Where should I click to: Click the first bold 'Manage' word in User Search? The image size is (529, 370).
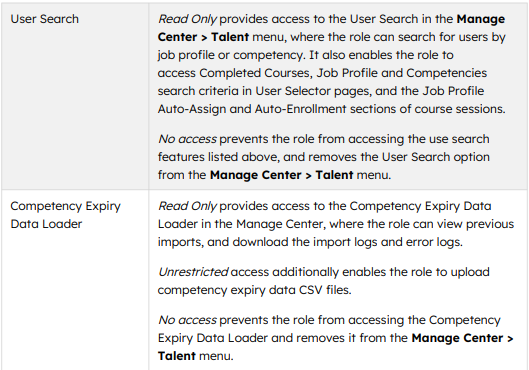(481, 19)
